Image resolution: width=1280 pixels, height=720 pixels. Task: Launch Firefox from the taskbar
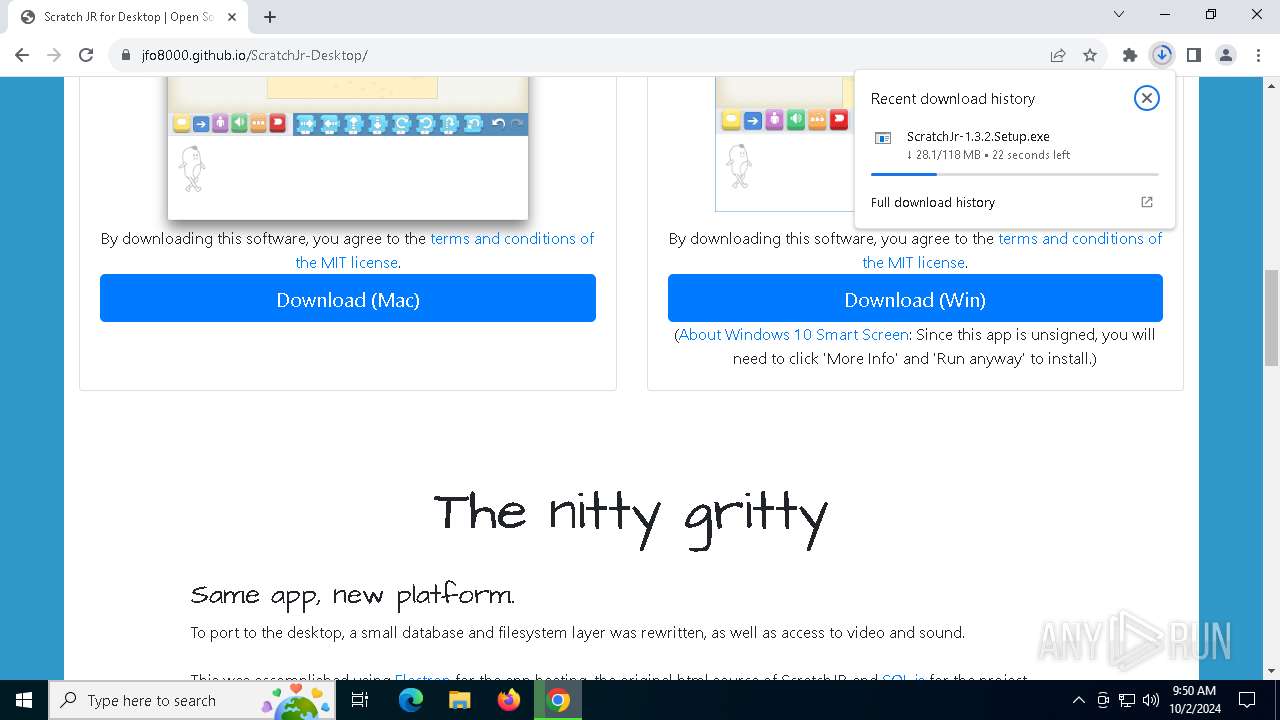click(x=509, y=700)
